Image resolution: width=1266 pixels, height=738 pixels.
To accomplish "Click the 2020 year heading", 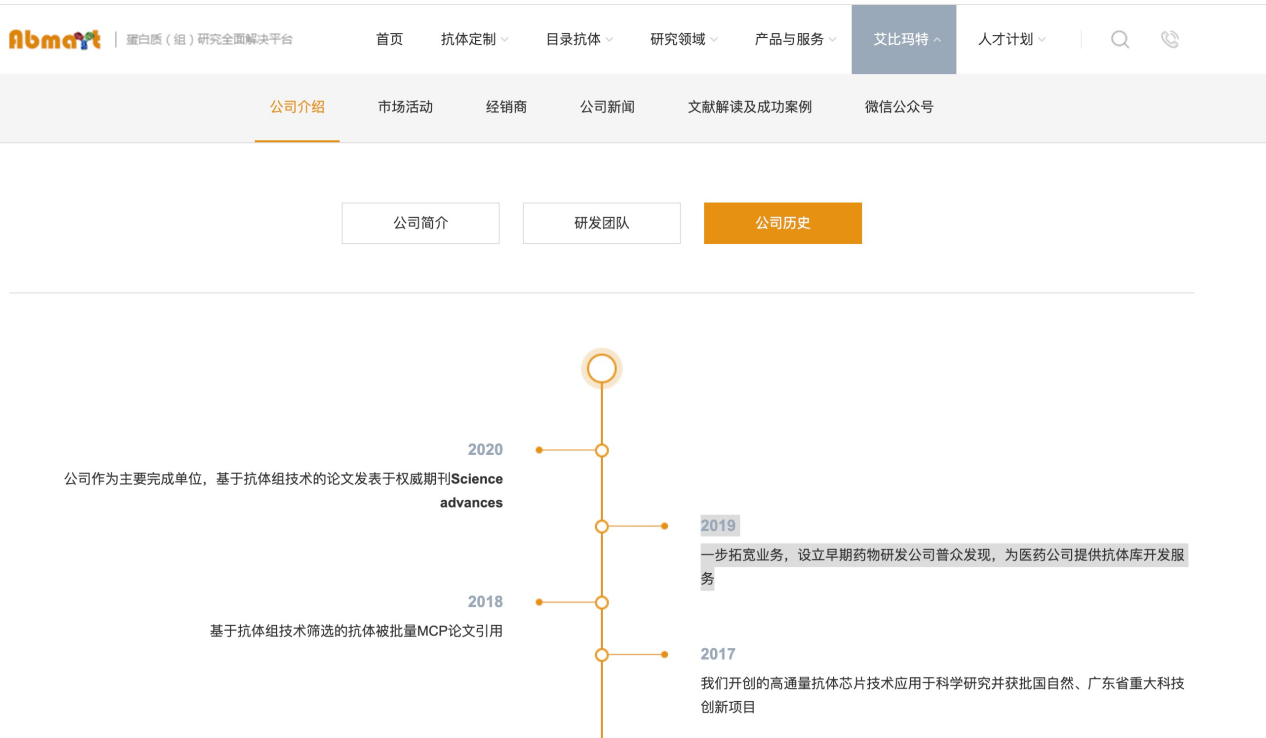I will coord(485,450).
